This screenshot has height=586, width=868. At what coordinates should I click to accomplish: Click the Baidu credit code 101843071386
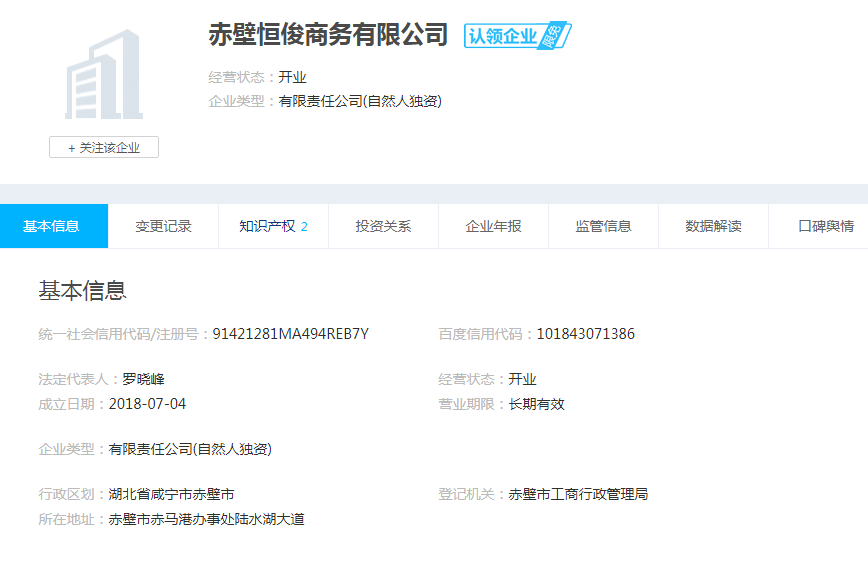click(x=585, y=334)
